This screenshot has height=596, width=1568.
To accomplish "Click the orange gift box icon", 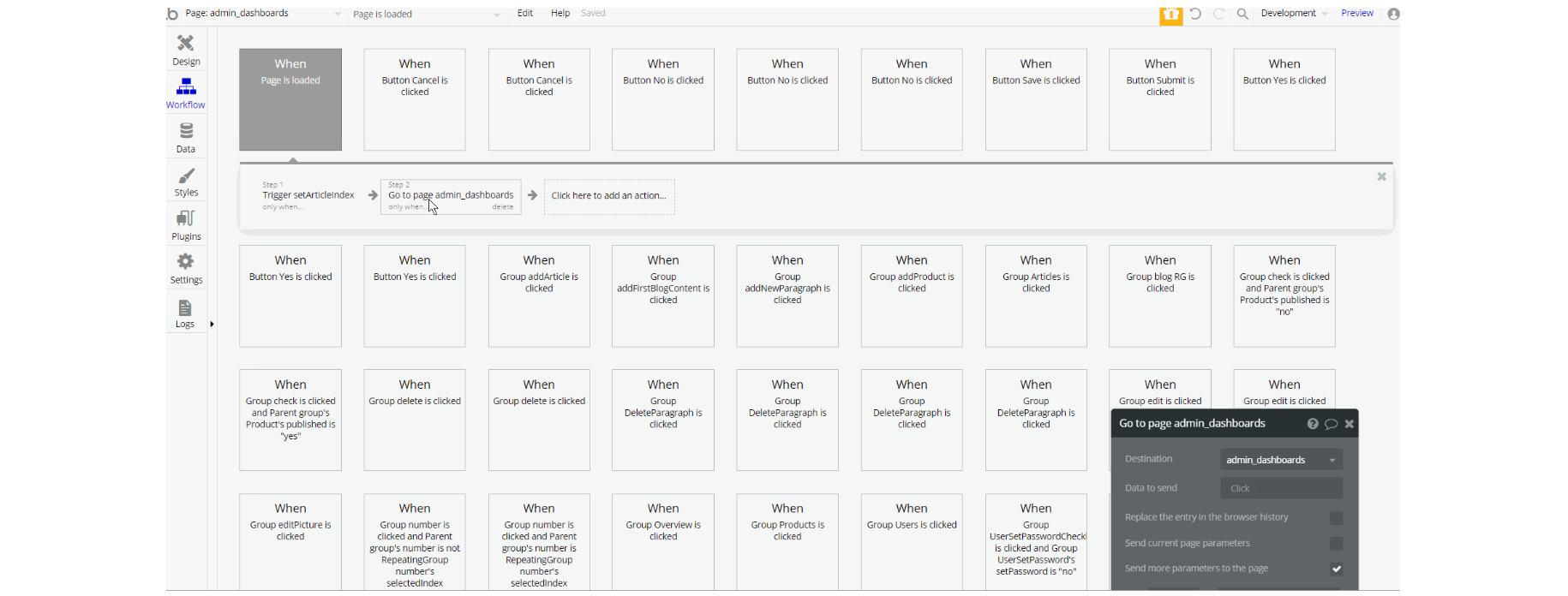I will [1170, 15].
